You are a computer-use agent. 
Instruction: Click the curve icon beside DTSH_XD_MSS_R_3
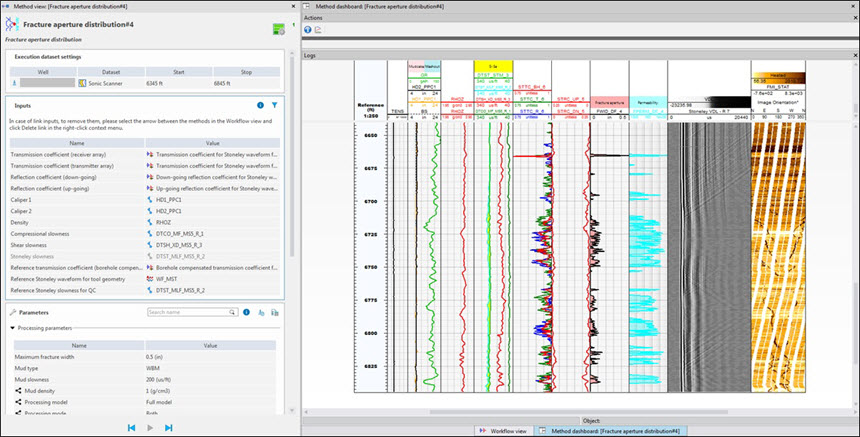tap(150, 245)
